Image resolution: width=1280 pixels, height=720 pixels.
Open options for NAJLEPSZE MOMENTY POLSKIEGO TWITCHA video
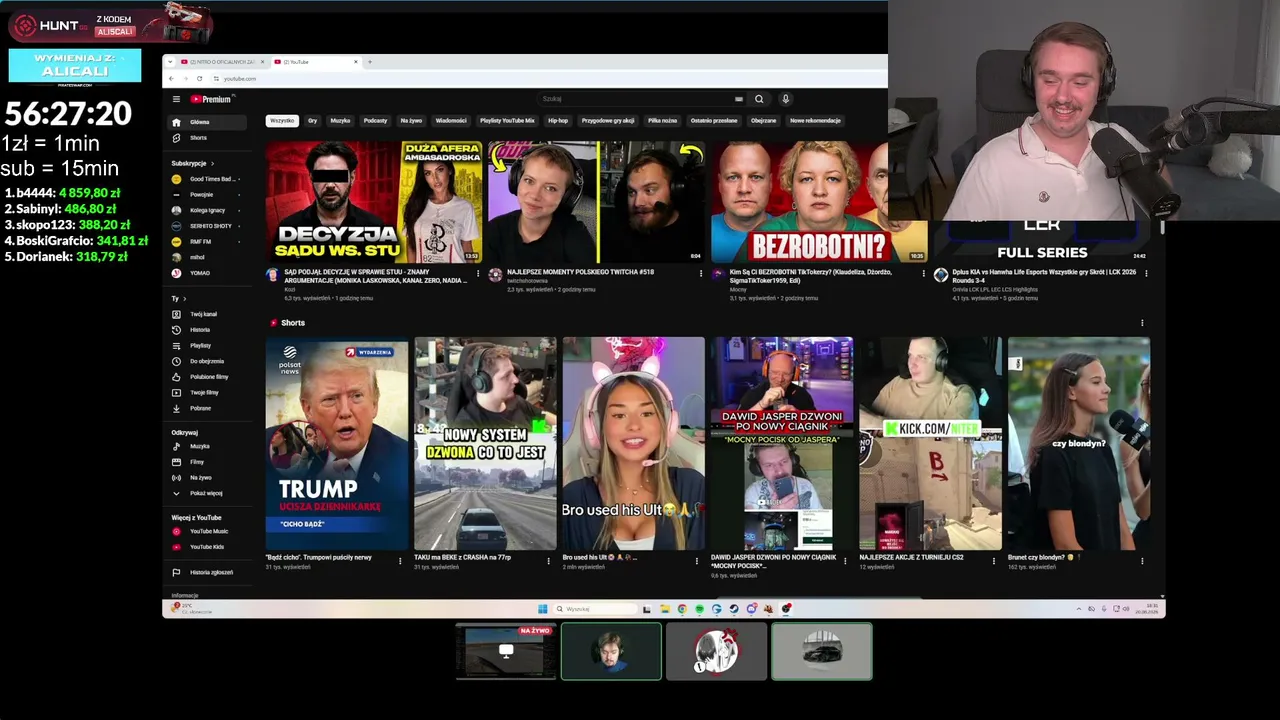point(700,273)
